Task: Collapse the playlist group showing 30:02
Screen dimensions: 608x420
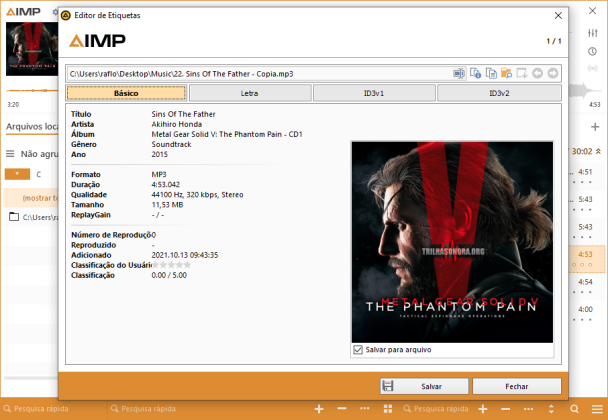Action: coord(598,152)
